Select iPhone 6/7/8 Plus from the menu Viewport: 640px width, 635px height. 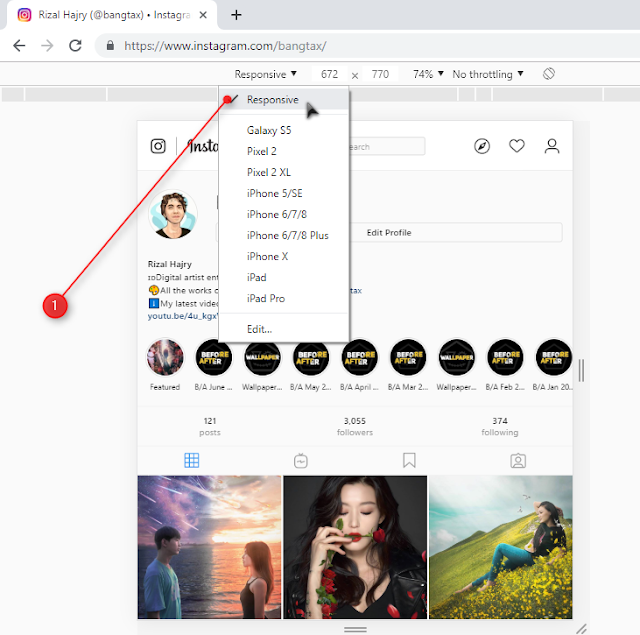(x=284, y=235)
